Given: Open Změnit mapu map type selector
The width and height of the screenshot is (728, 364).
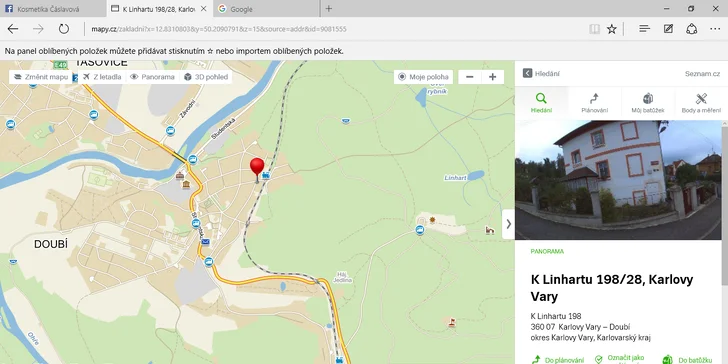Looking at the screenshot, I should click(x=41, y=77).
